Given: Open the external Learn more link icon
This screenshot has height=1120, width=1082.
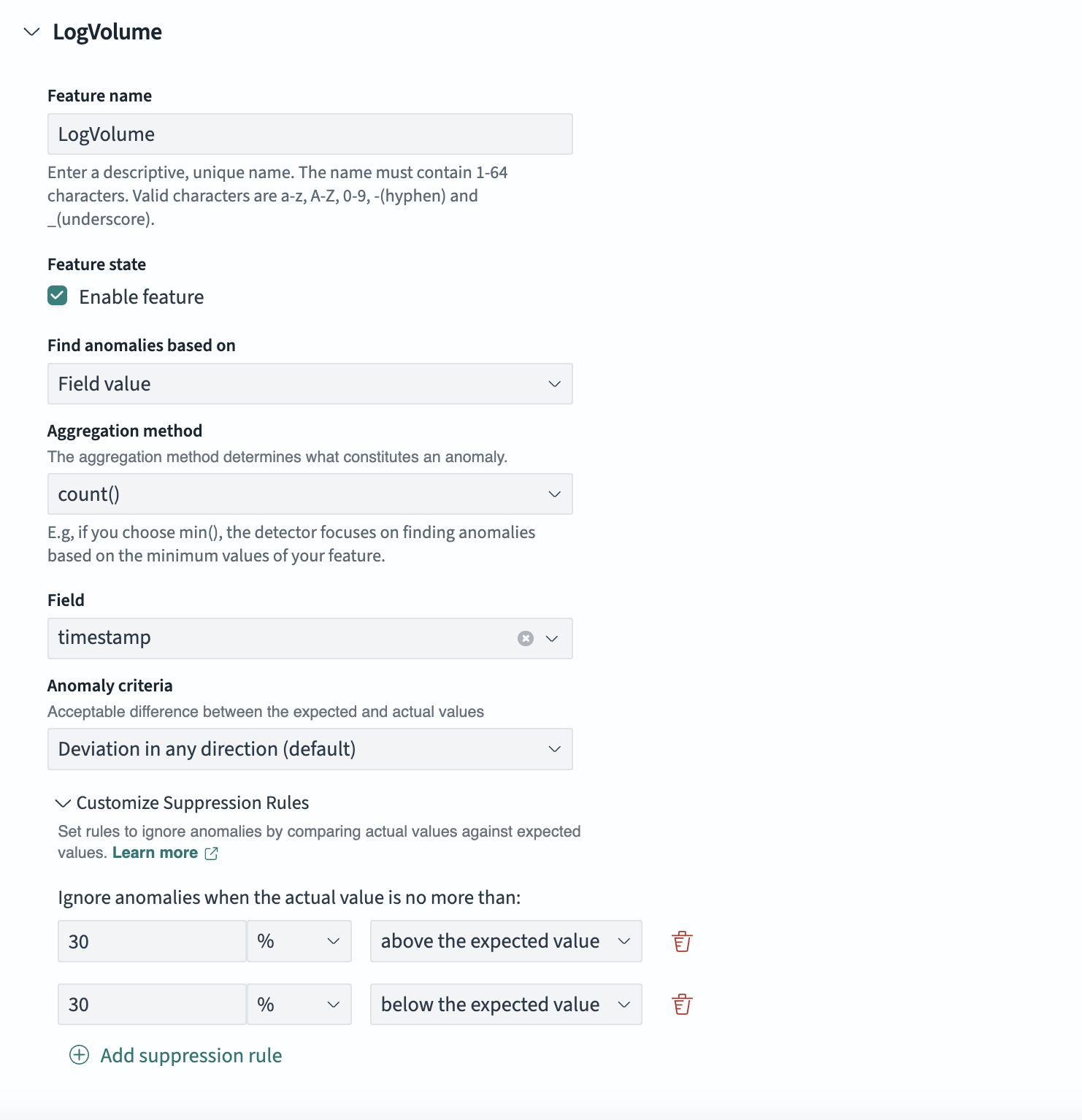Looking at the screenshot, I should coord(212,853).
